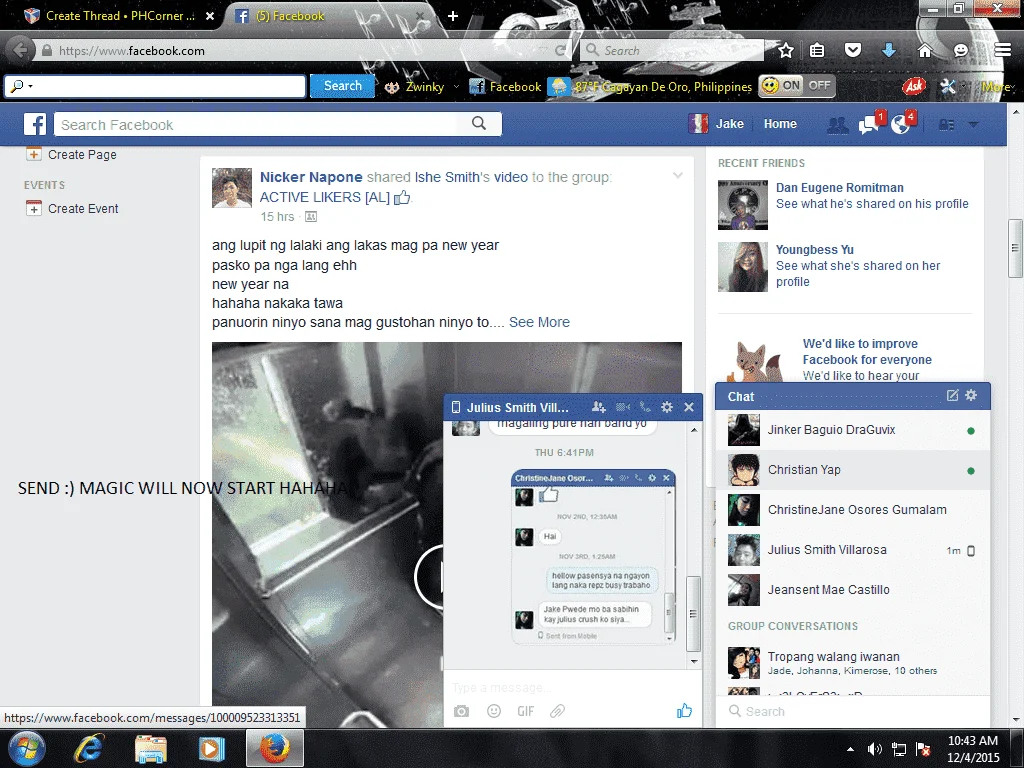
Task: Open chat with Jinker Baguio DraGuvix
Action: point(853,430)
